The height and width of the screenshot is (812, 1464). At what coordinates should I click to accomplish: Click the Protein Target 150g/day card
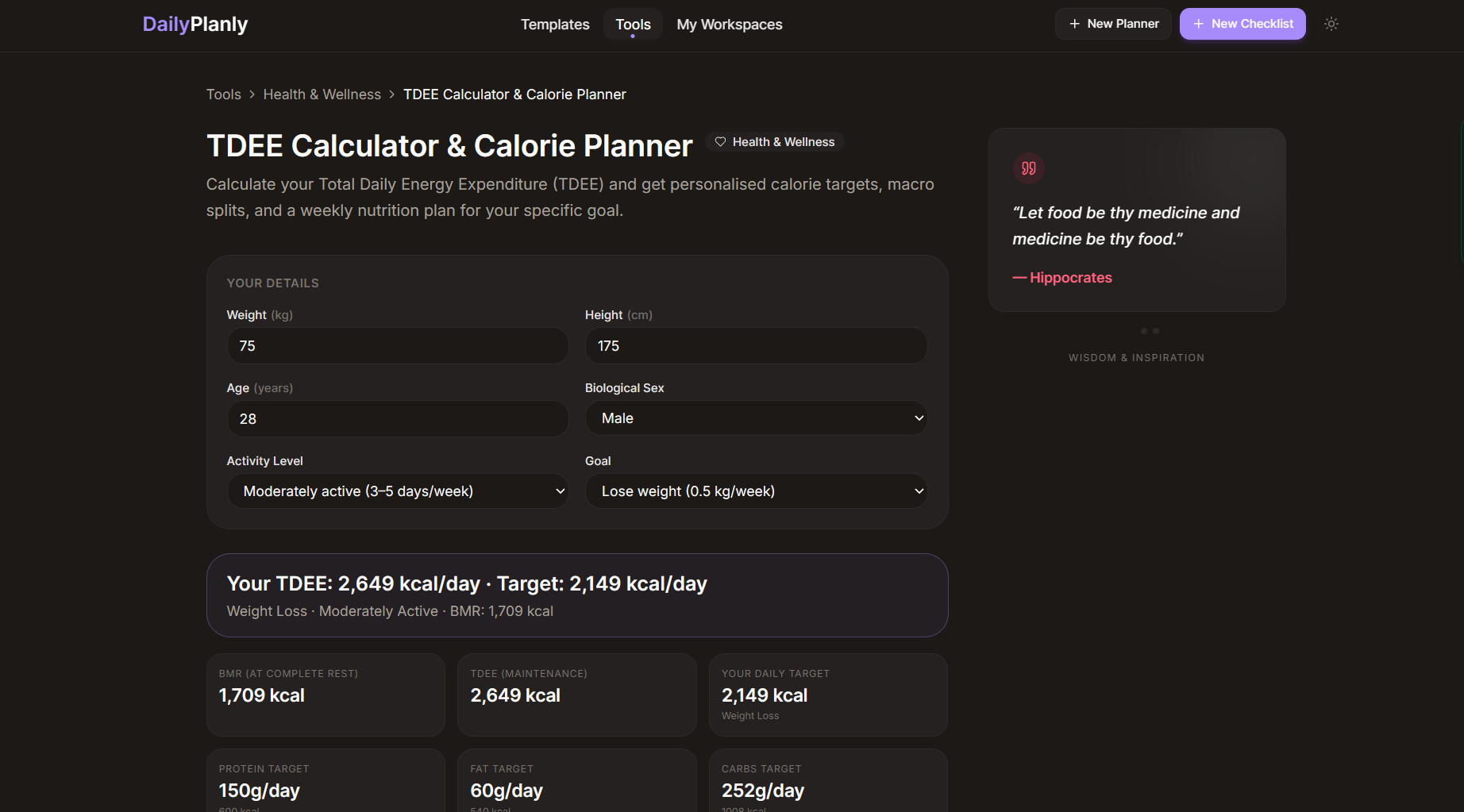pos(326,780)
